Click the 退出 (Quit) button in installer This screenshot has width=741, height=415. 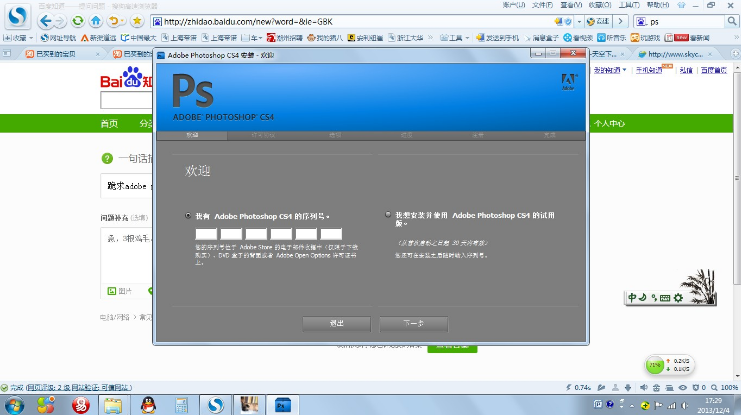(x=336, y=323)
